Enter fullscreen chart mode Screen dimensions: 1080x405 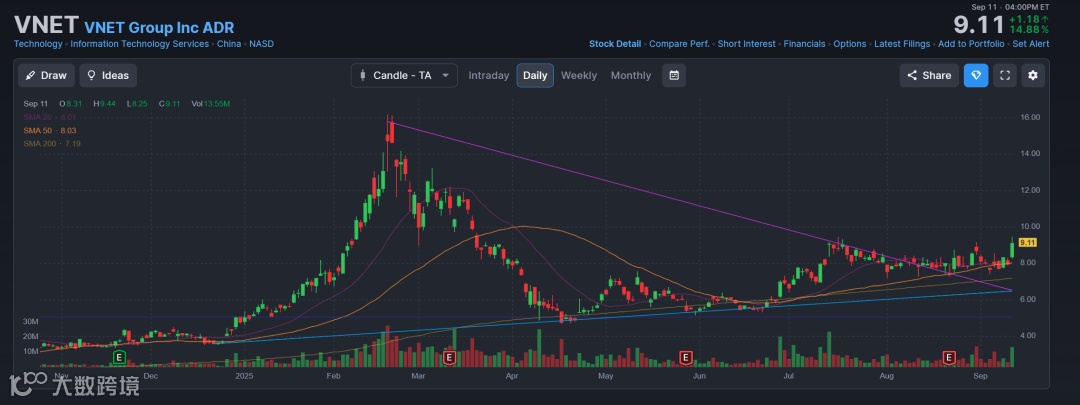pos(1004,76)
